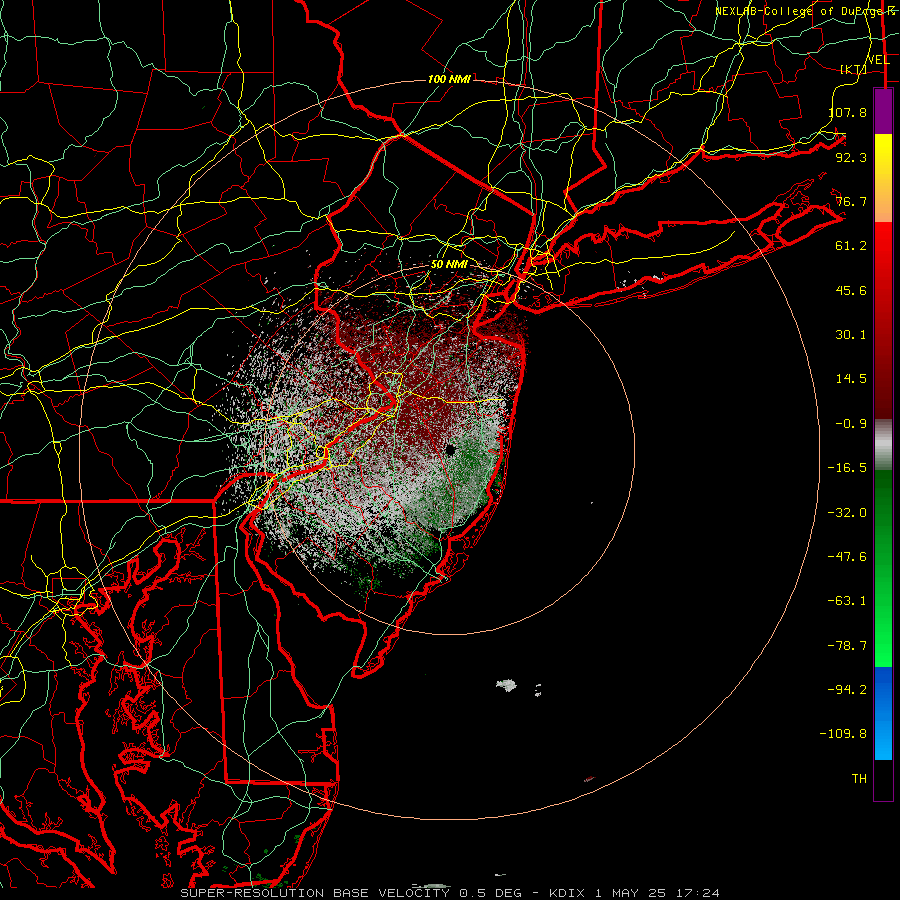Select the -63.1 velocity scale value
The image size is (900, 900).
pyautogui.click(x=847, y=601)
